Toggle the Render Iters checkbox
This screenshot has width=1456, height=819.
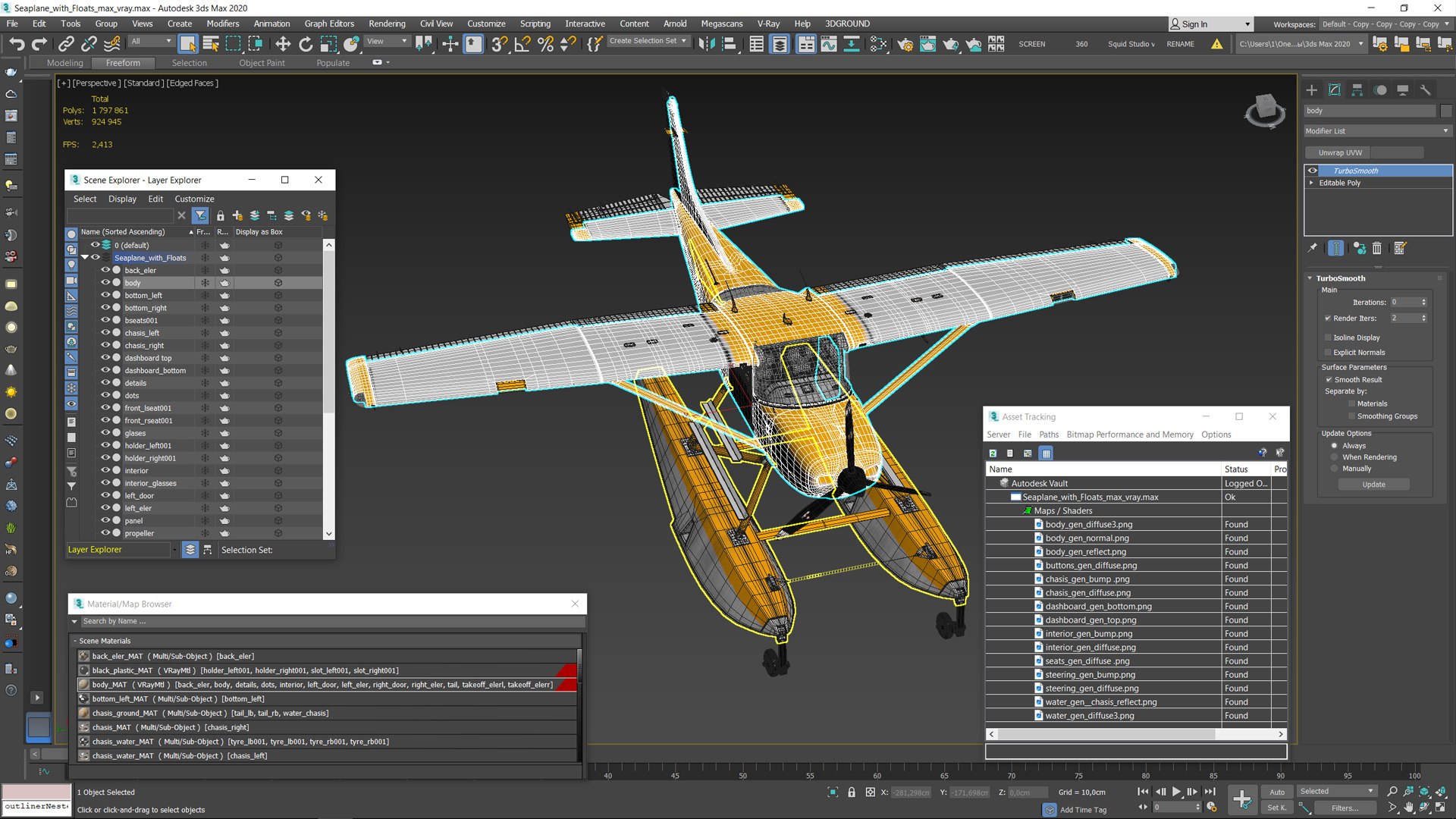pos(1328,318)
